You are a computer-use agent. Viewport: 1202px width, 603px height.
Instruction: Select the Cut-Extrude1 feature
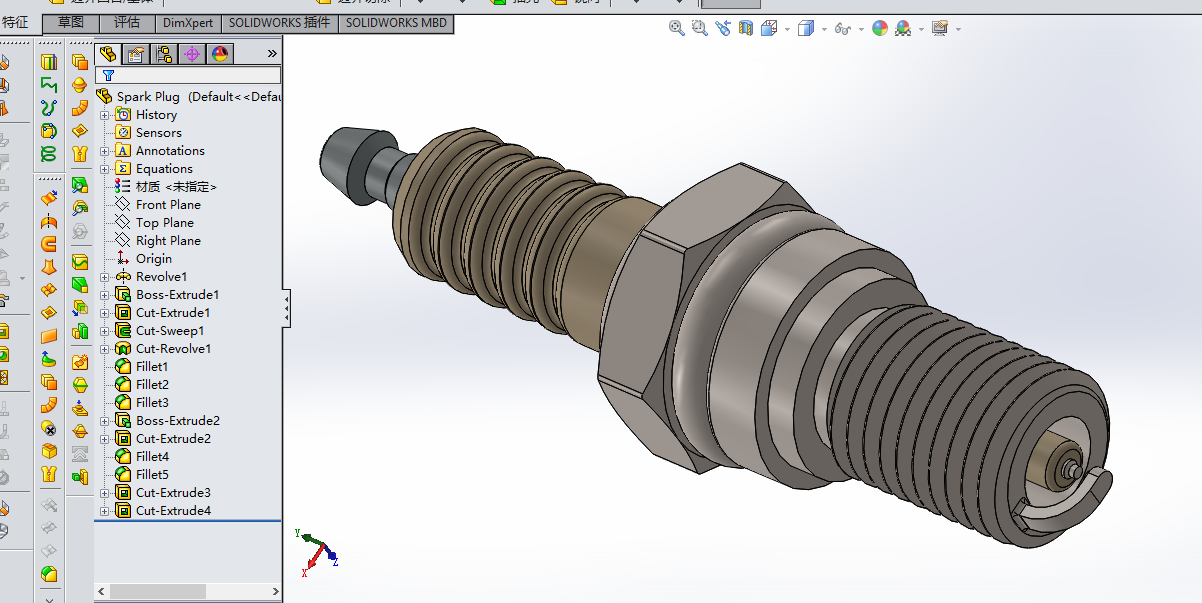[x=173, y=313]
